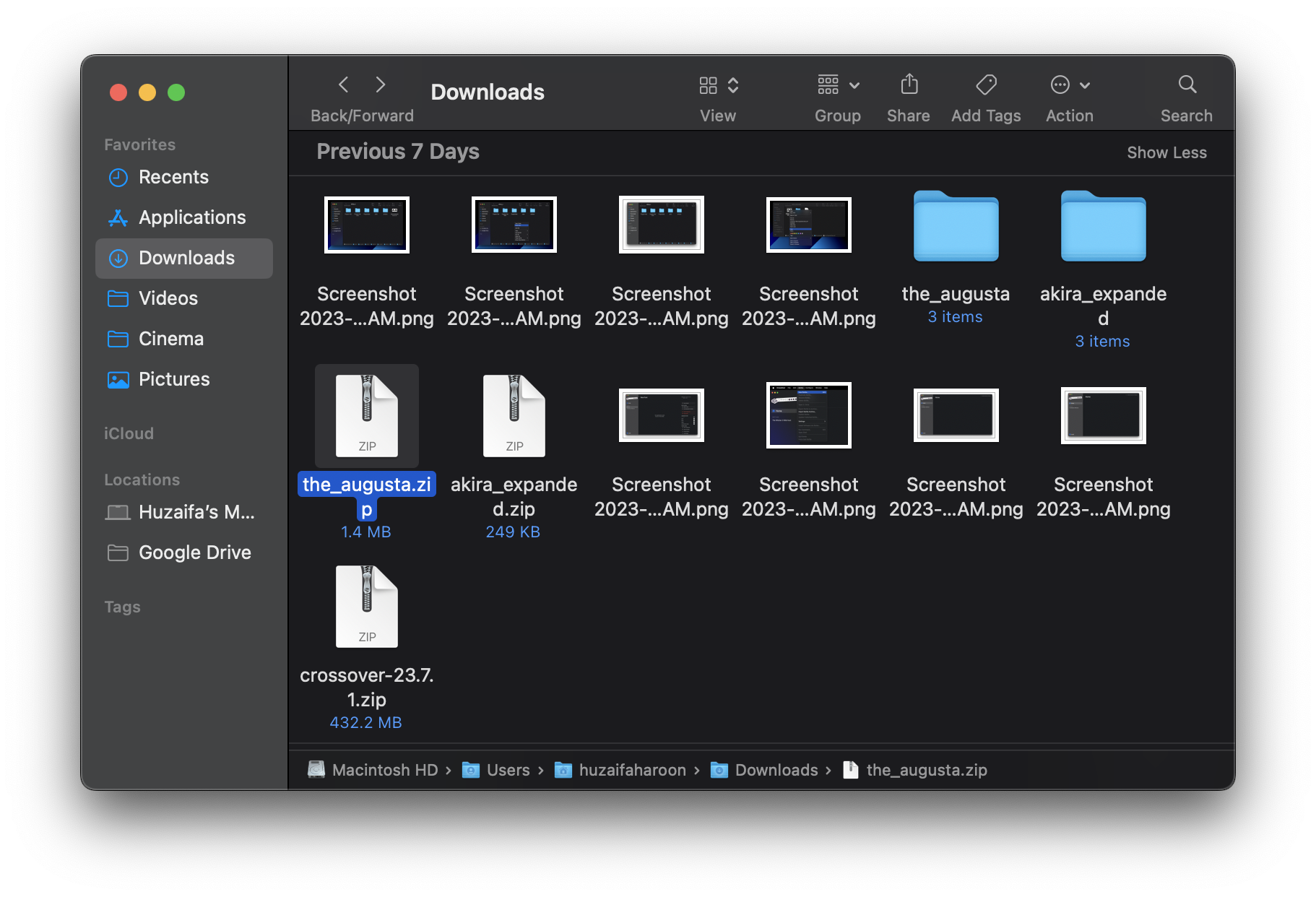Open the Search magnifier icon

click(x=1187, y=85)
